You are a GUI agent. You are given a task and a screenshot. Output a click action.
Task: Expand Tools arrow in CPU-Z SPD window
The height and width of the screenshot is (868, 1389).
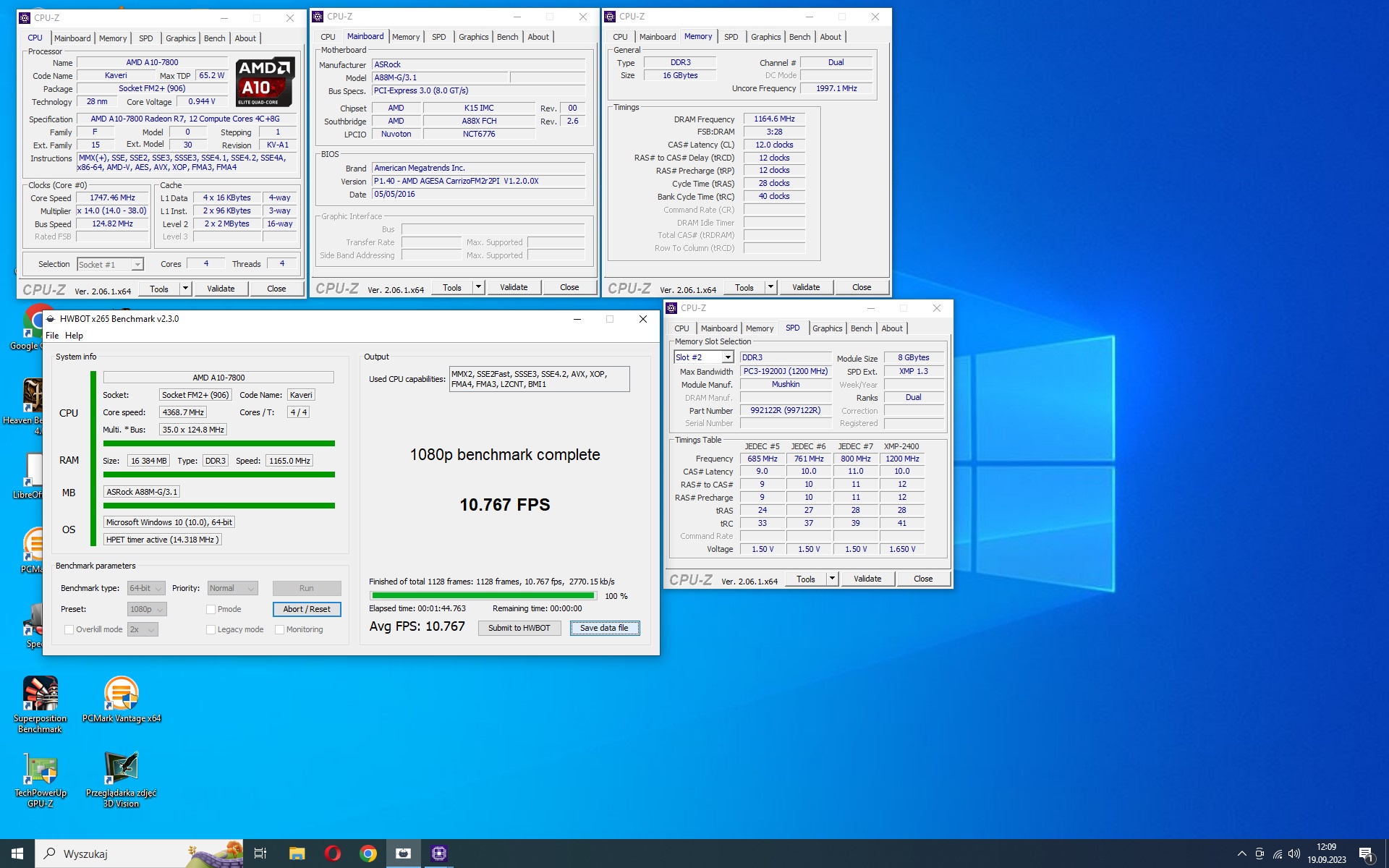pos(832,579)
